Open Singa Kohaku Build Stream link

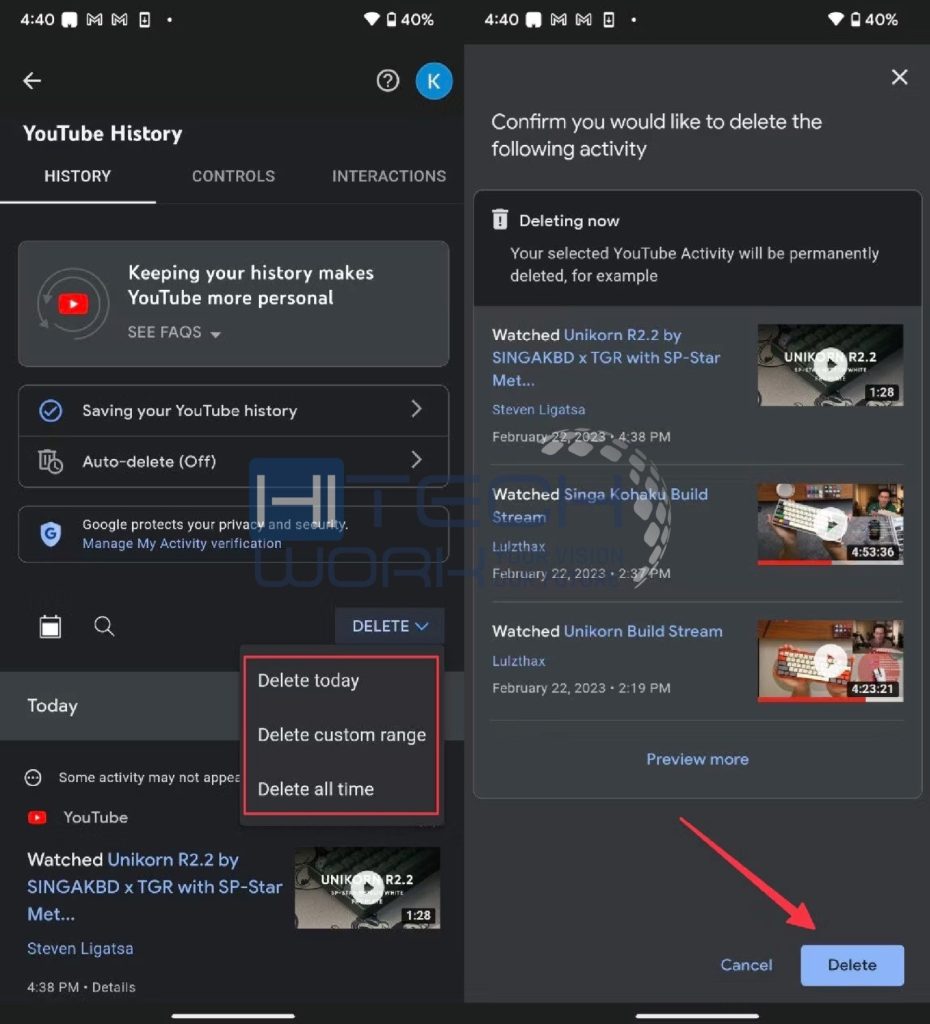pyautogui.click(x=600, y=505)
